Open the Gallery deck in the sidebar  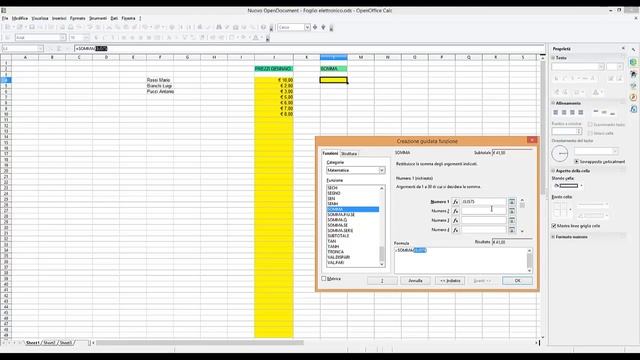click(633, 86)
